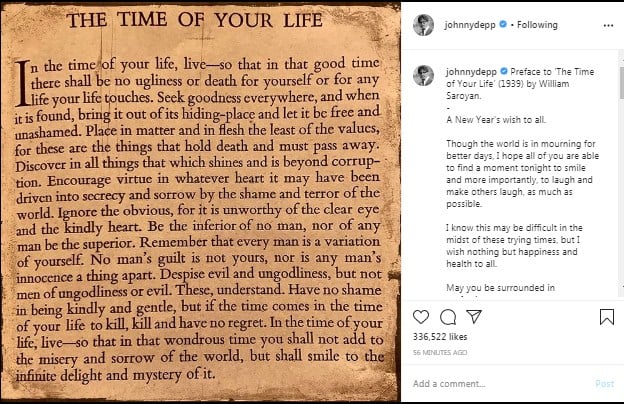This screenshot has height=404, width=624.
Task: Like the post with the heart icon
Action: click(421, 317)
